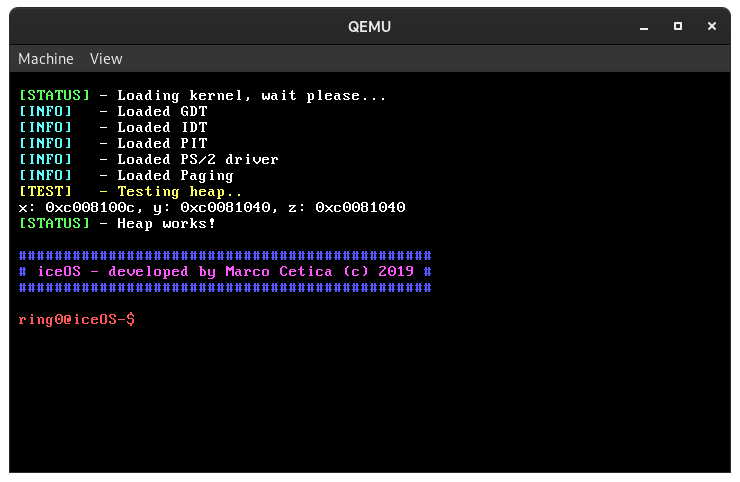Click the 'Loaded PS/2 driver' line
The image size is (740, 482).
197,160
